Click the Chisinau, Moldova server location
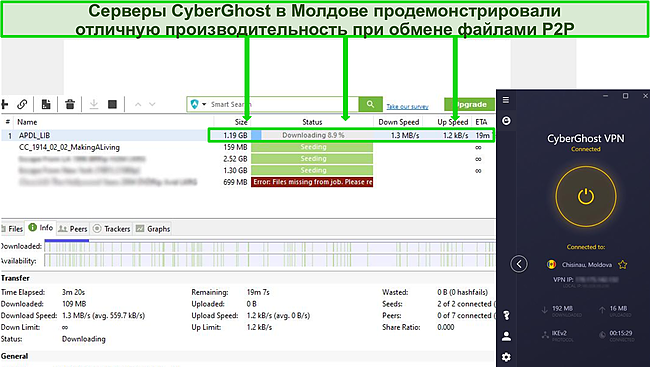This screenshot has height=367, width=650. click(587, 265)
